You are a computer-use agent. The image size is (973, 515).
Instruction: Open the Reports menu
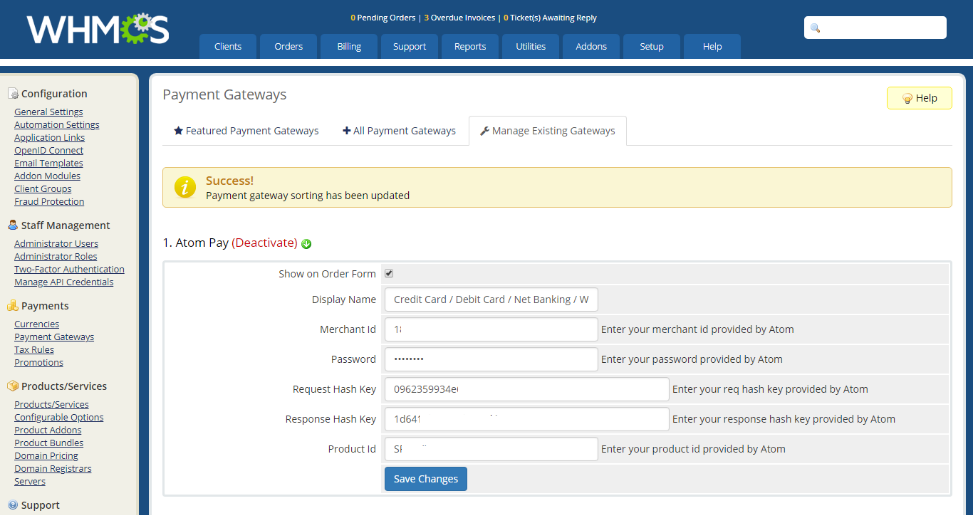[470, 47]
